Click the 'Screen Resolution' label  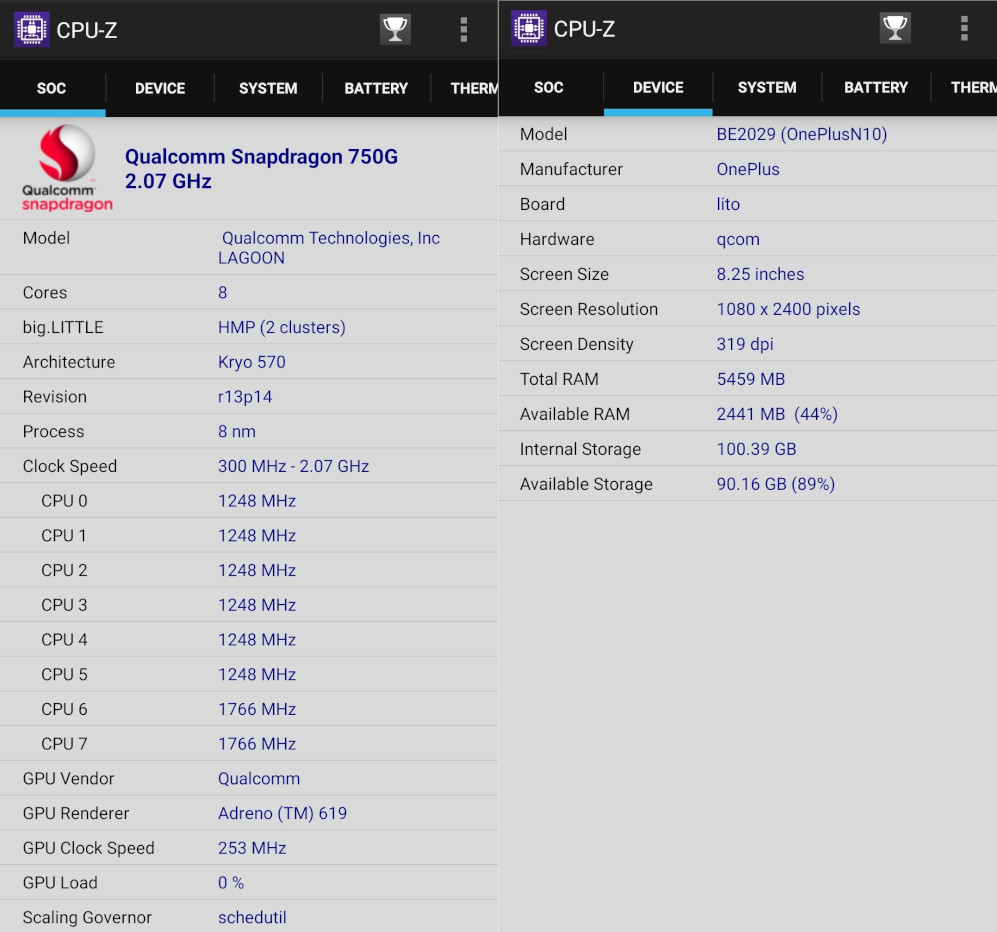pyautogui.click(x=589, y=310)
